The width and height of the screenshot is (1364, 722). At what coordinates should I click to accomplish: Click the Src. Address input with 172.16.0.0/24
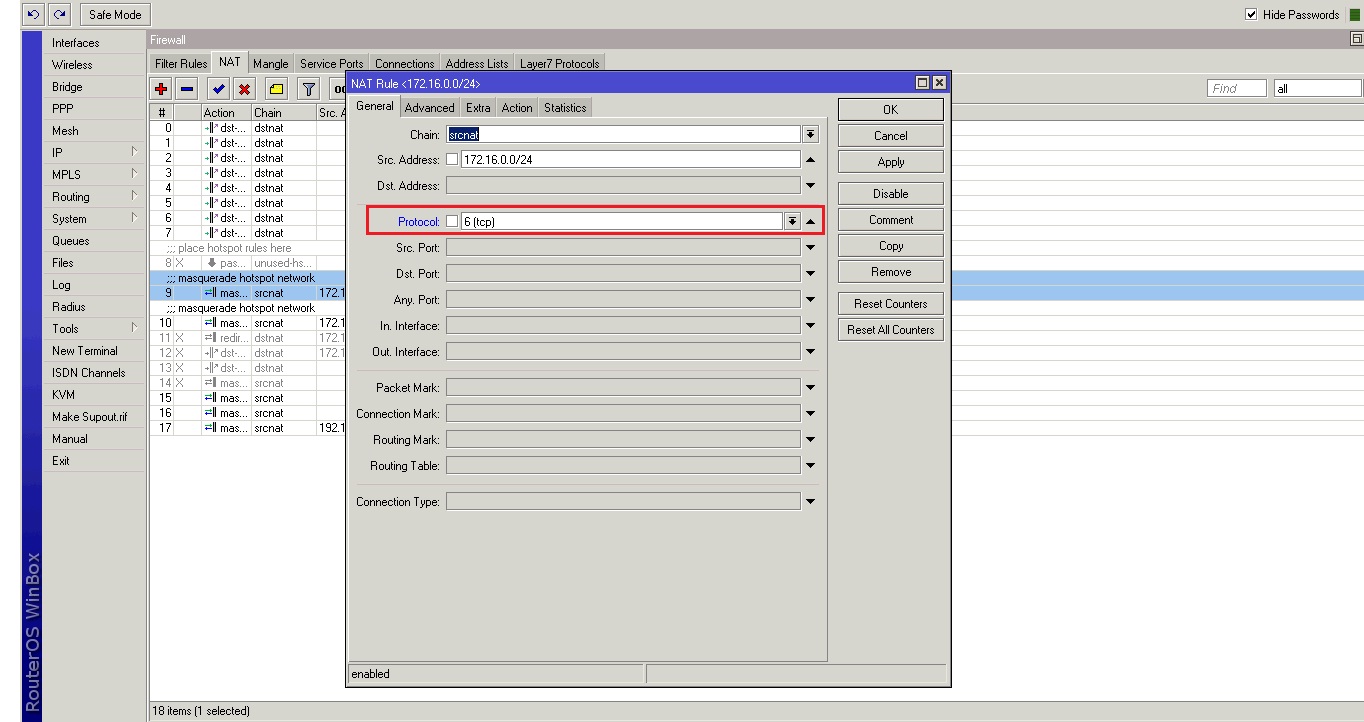[630, 160]
